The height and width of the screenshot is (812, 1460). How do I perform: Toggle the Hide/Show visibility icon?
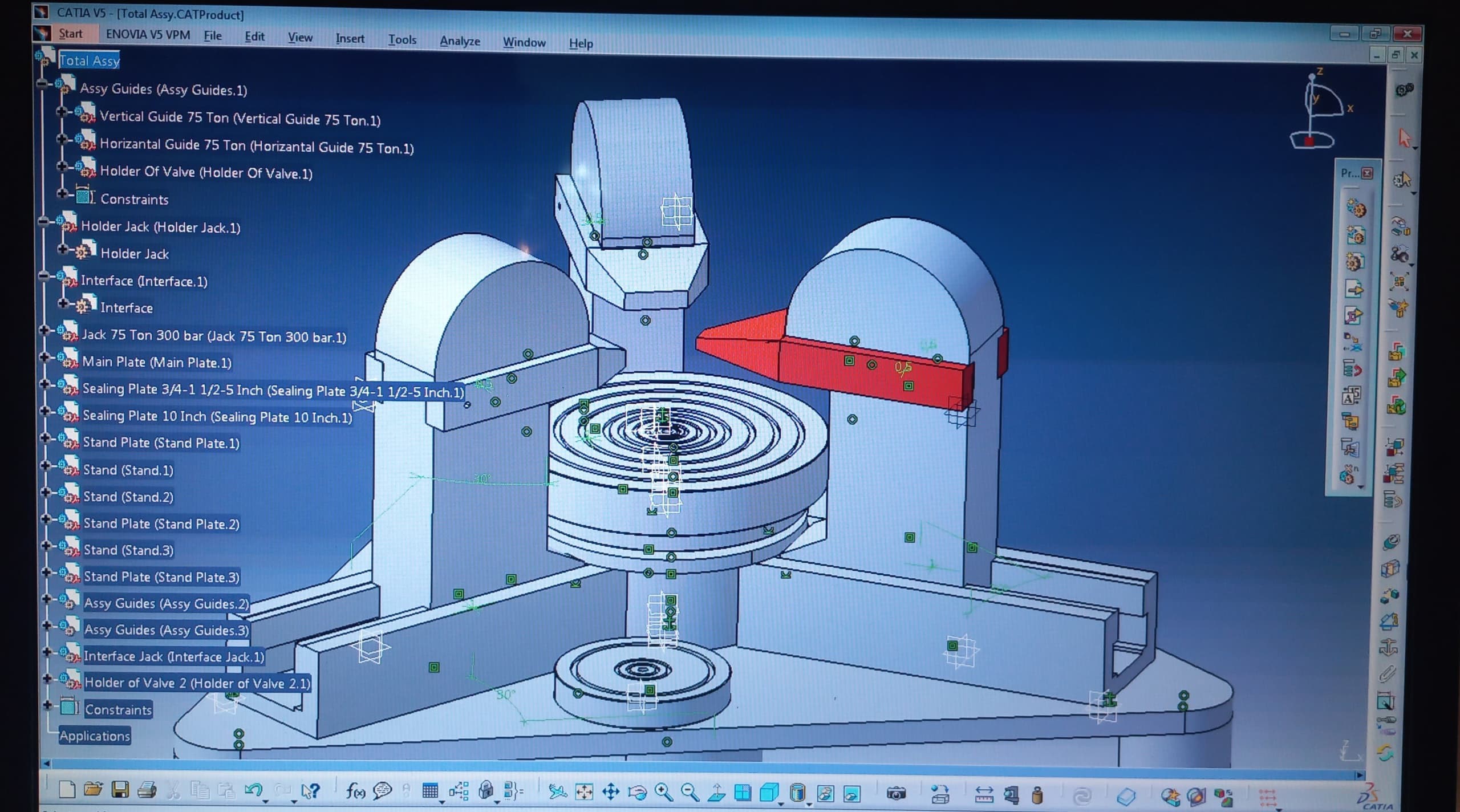coord(825,793)
